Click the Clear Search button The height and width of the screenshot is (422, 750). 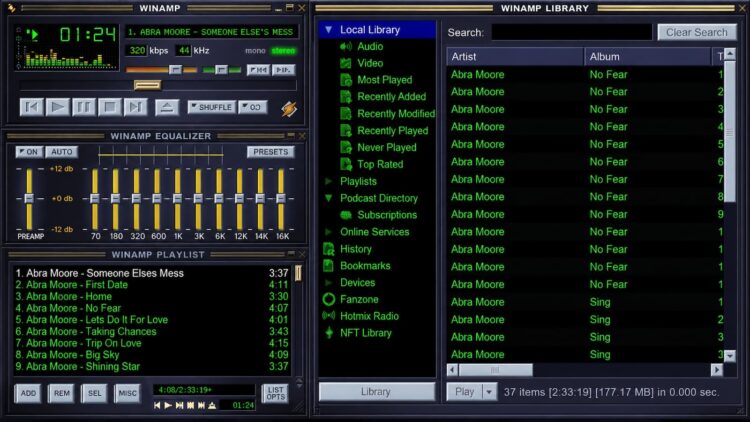(697, 33)
